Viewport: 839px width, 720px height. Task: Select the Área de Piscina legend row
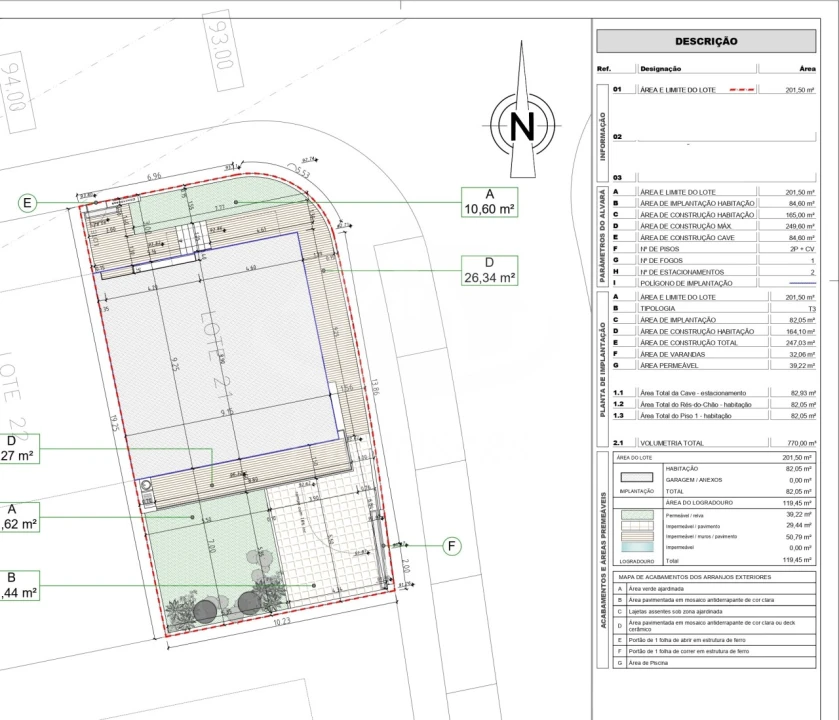(x=716, y=663)
